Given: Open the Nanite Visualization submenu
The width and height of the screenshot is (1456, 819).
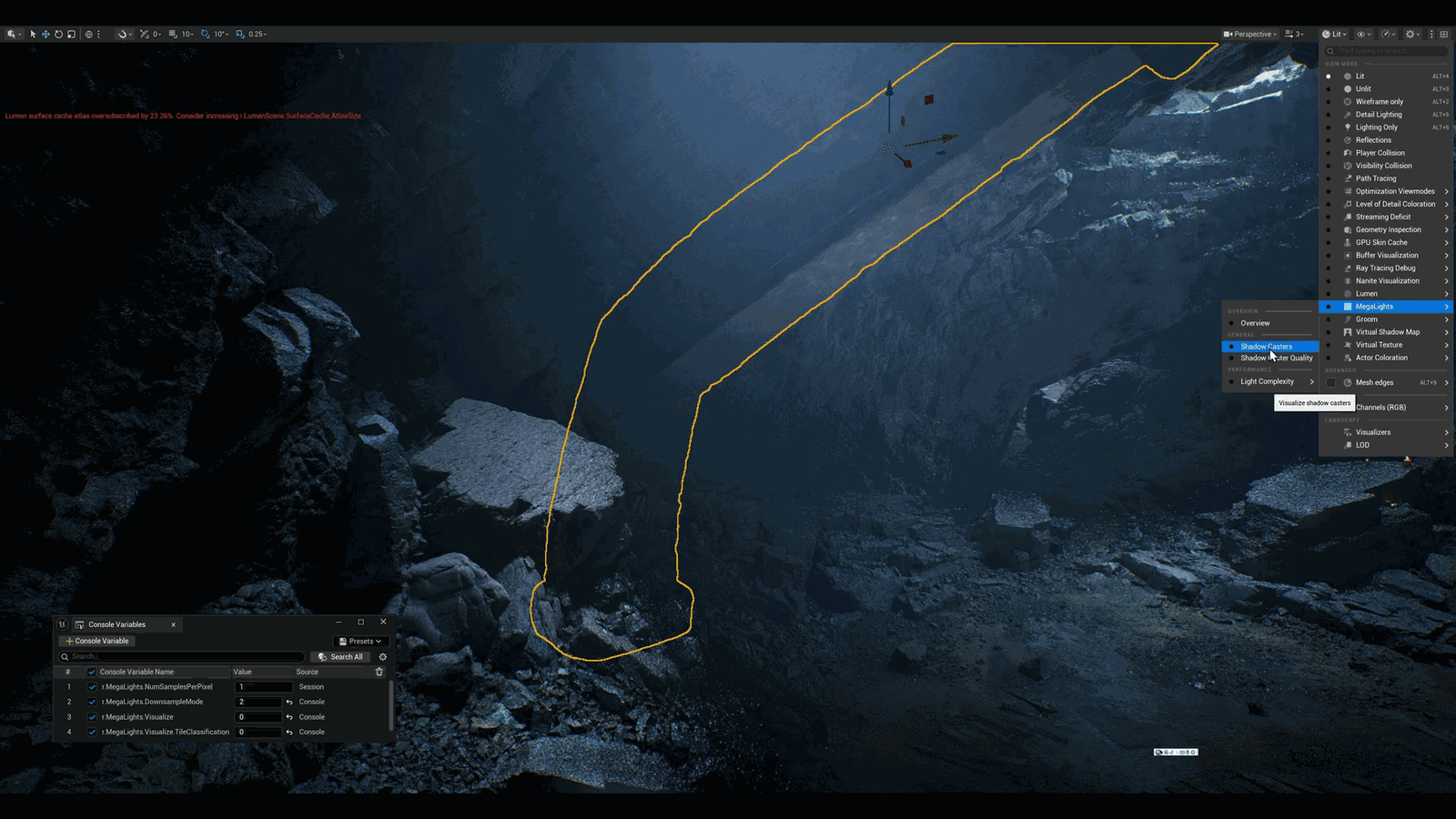Looking at the screenshot, I should 1386,281.
